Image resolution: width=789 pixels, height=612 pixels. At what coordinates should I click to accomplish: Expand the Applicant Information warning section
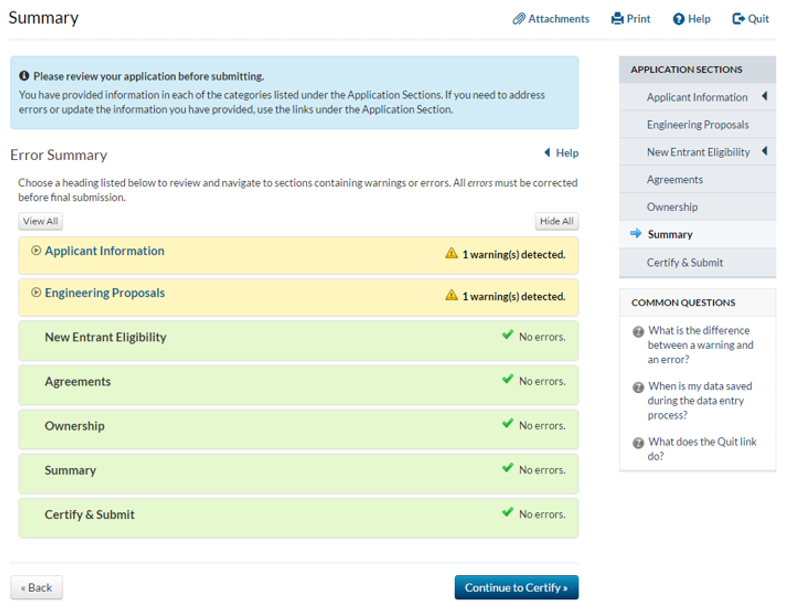point(104,251)
